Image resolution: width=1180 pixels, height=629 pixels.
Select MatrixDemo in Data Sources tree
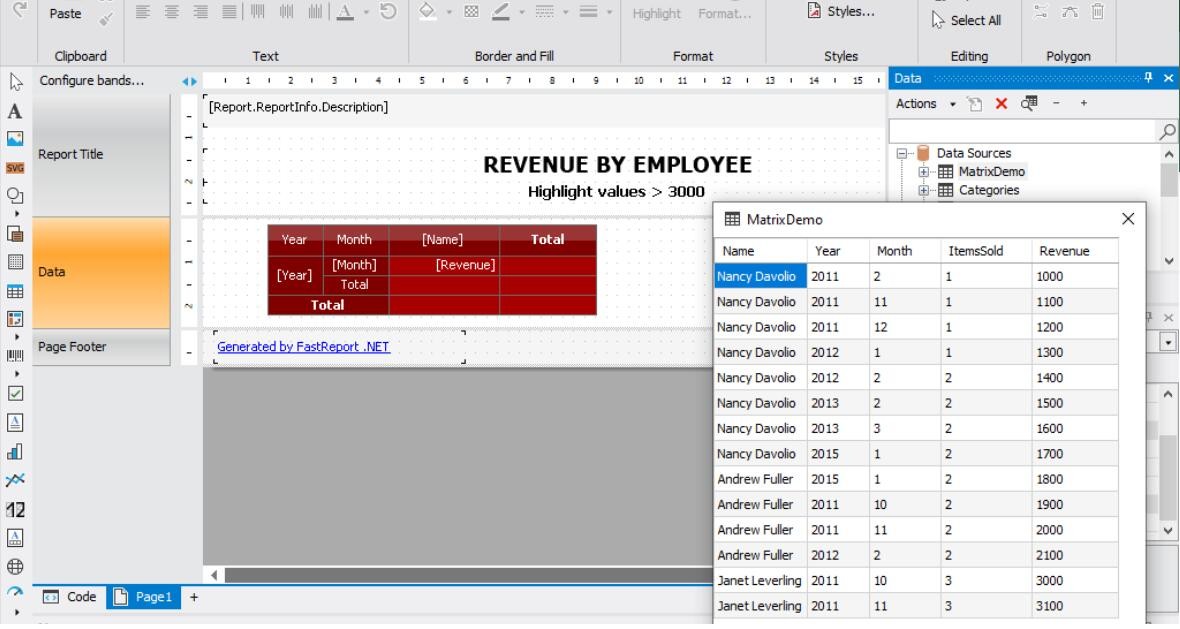click(x=991, y=172)
